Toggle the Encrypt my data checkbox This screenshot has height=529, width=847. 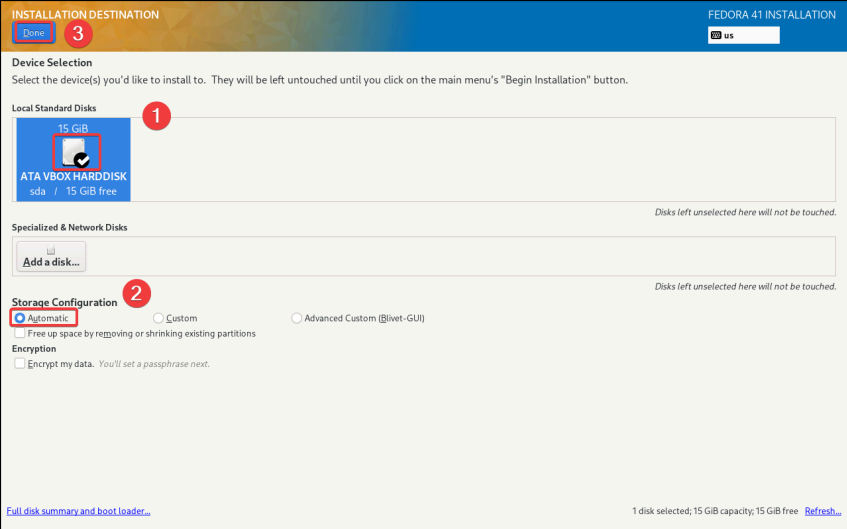click(20, 364)
